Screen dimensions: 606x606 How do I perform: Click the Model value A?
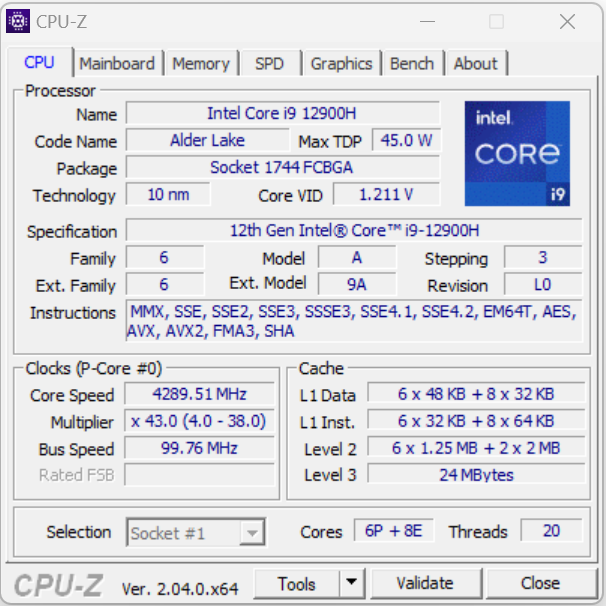357,257
